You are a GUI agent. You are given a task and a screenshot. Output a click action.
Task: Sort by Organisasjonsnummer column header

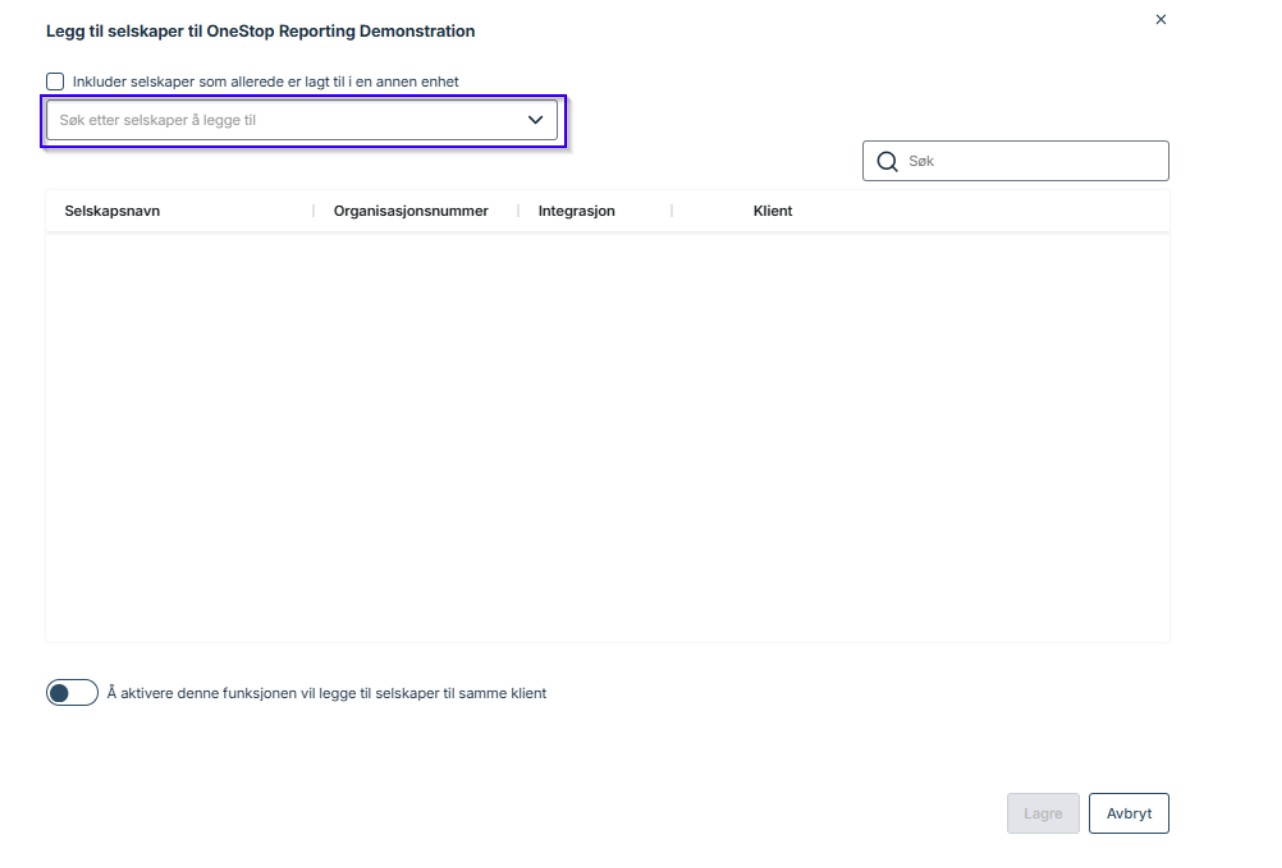click(411, 211)
